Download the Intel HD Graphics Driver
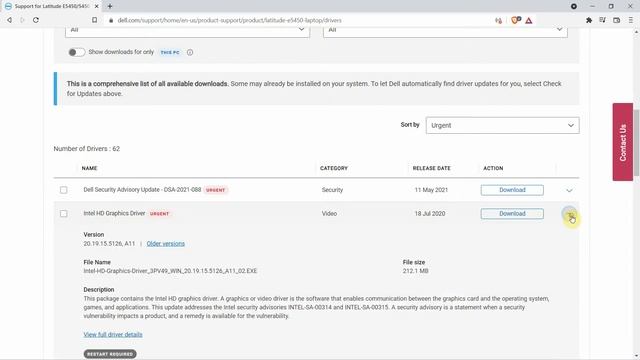 (512, 213)
